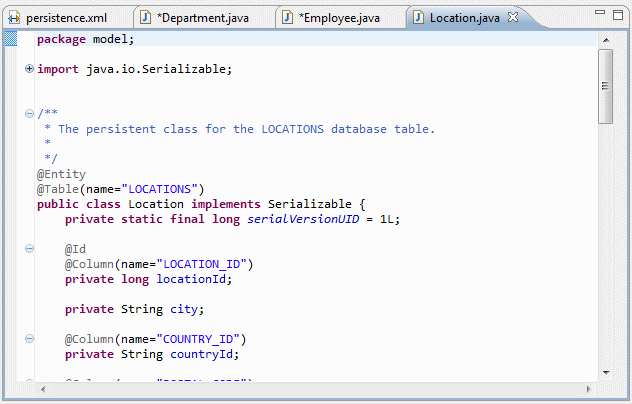632x404 pixels.
Task: Click the locationId field name
Action: pos(191,279)
